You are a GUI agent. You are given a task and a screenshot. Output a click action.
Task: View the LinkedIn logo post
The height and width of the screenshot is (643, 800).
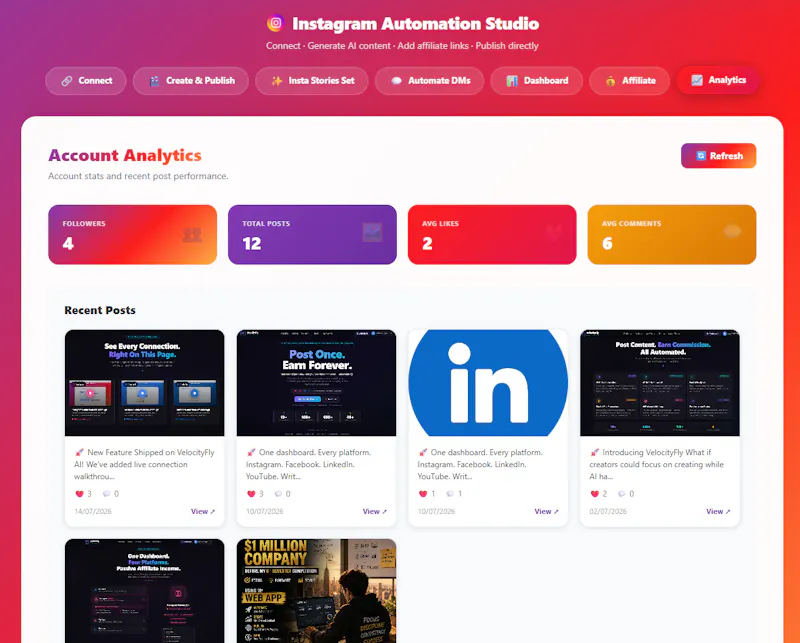pyautogui.click(x=546, y=511)
